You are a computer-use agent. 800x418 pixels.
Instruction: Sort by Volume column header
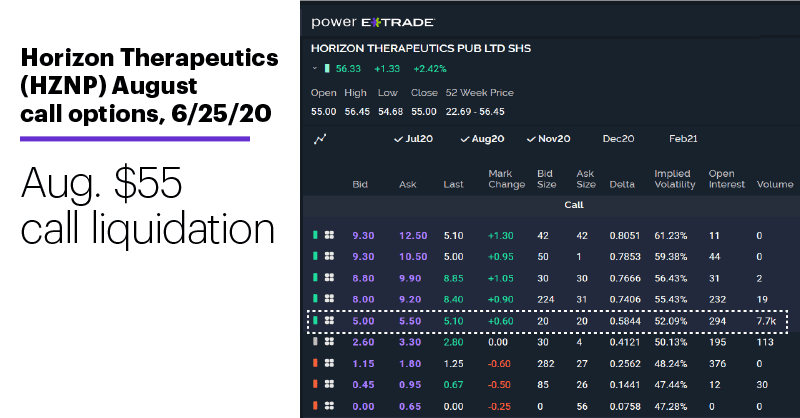click(775, 184)
